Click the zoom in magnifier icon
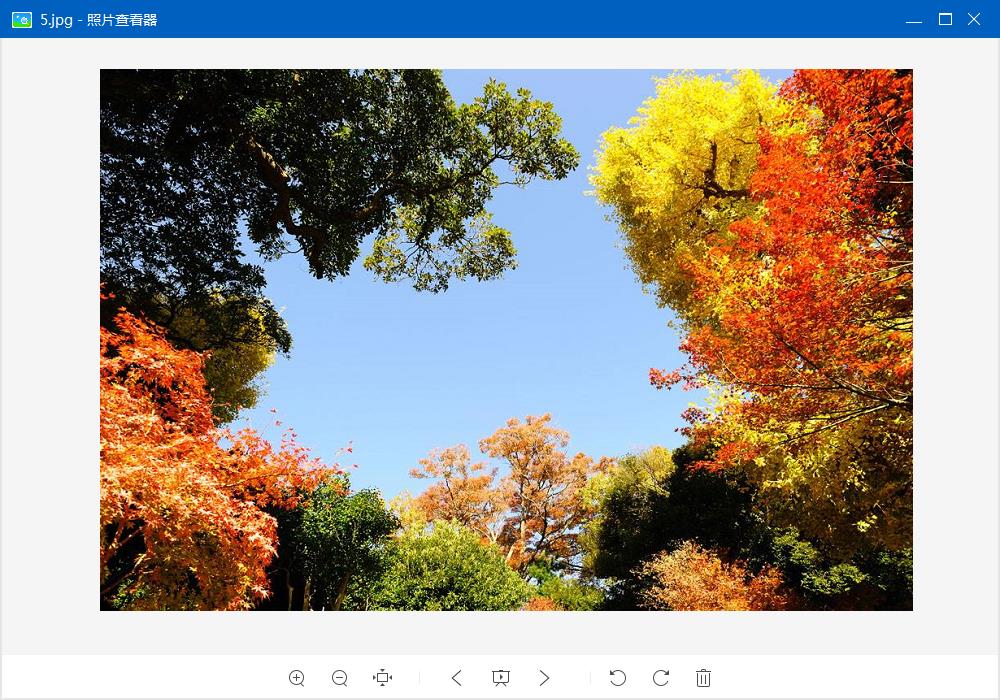Viewport: 1000px width, 700px height. pyautogui.click(x=297, y=678)
